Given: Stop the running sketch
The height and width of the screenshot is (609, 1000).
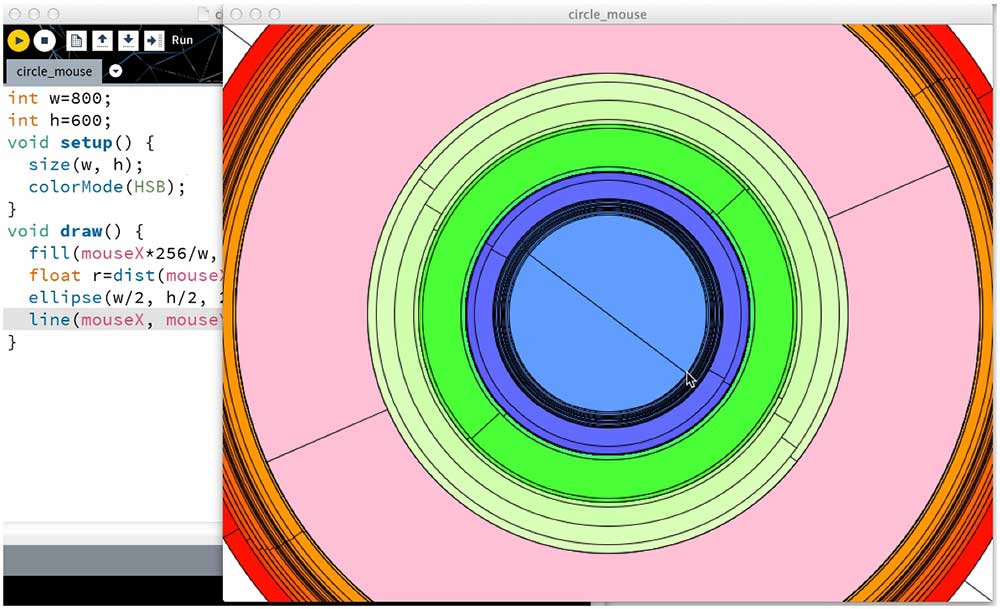Looking at the screenshot, I should (45, 41).
